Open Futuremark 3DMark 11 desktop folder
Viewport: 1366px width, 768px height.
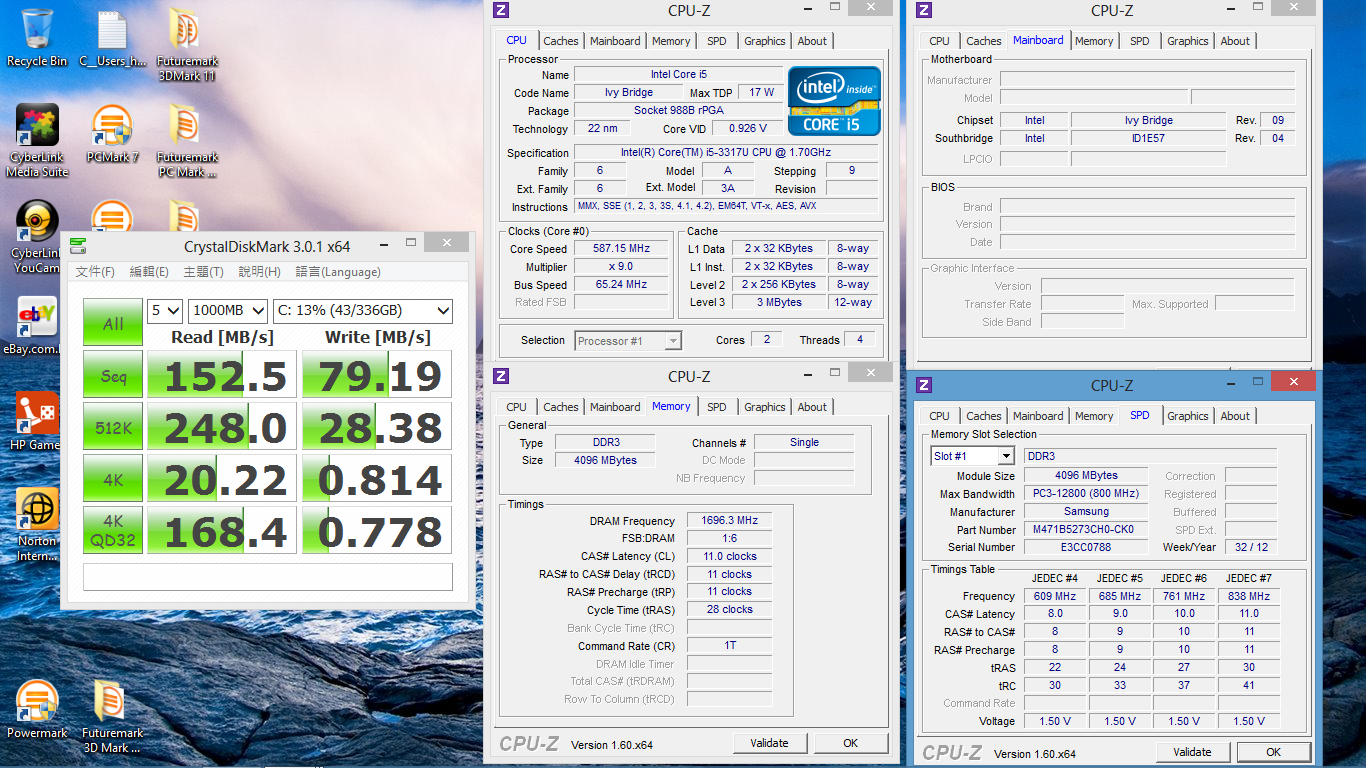coord(187,45)
